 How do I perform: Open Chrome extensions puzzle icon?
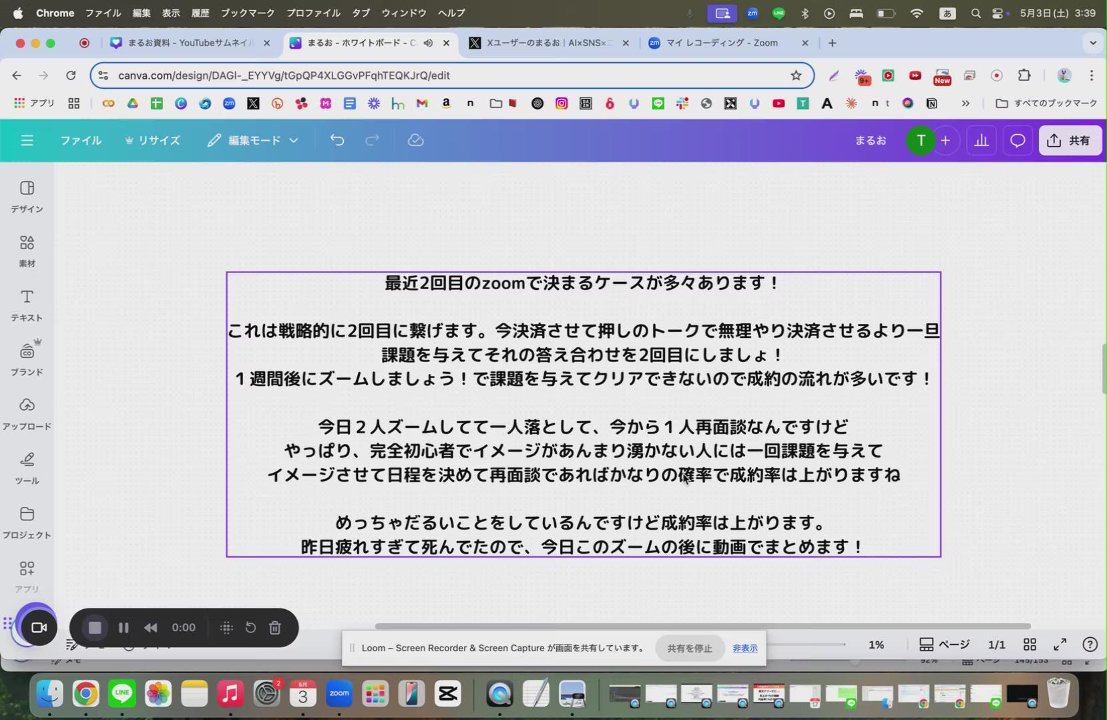click(x=1024, y=76)
